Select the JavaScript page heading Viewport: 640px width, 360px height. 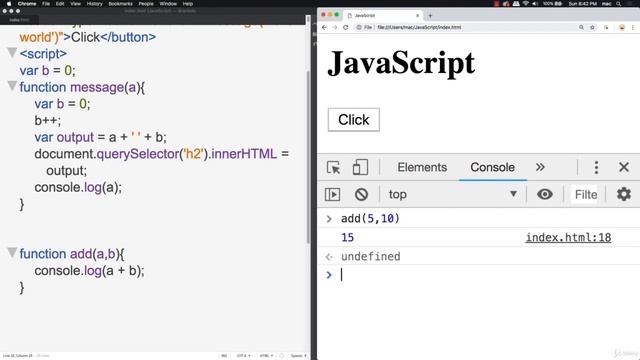pos(401,63)
